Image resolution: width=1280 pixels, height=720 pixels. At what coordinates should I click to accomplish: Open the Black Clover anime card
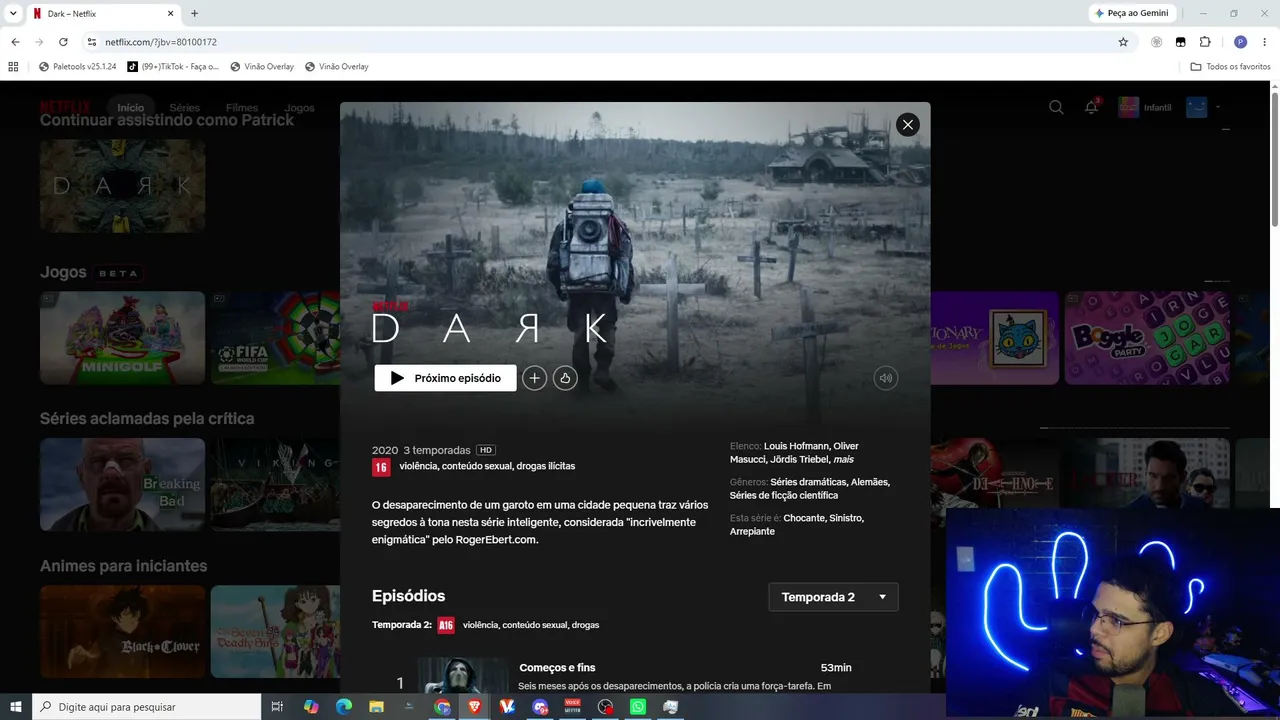(122, 632)
